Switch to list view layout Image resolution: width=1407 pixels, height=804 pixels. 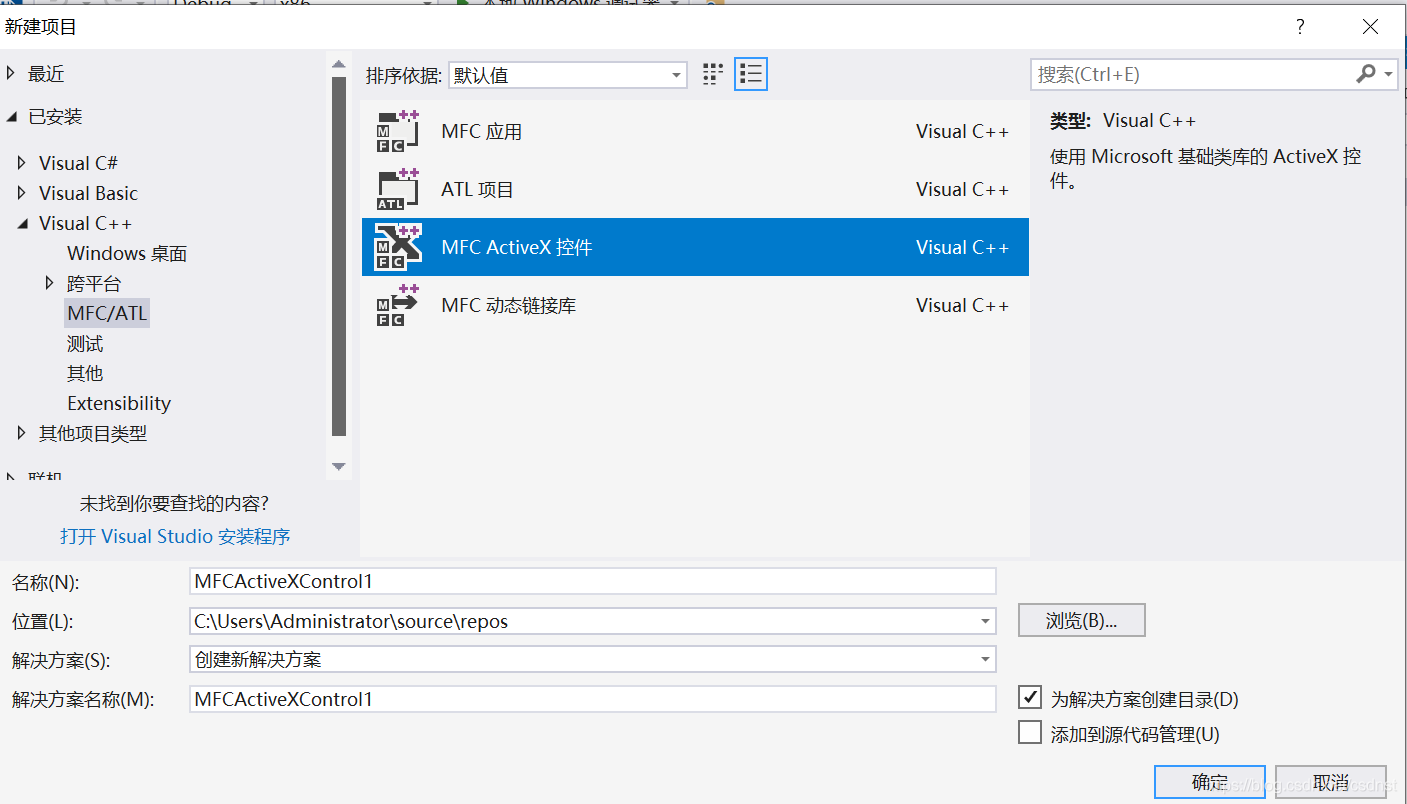click(x=751, y=74)
